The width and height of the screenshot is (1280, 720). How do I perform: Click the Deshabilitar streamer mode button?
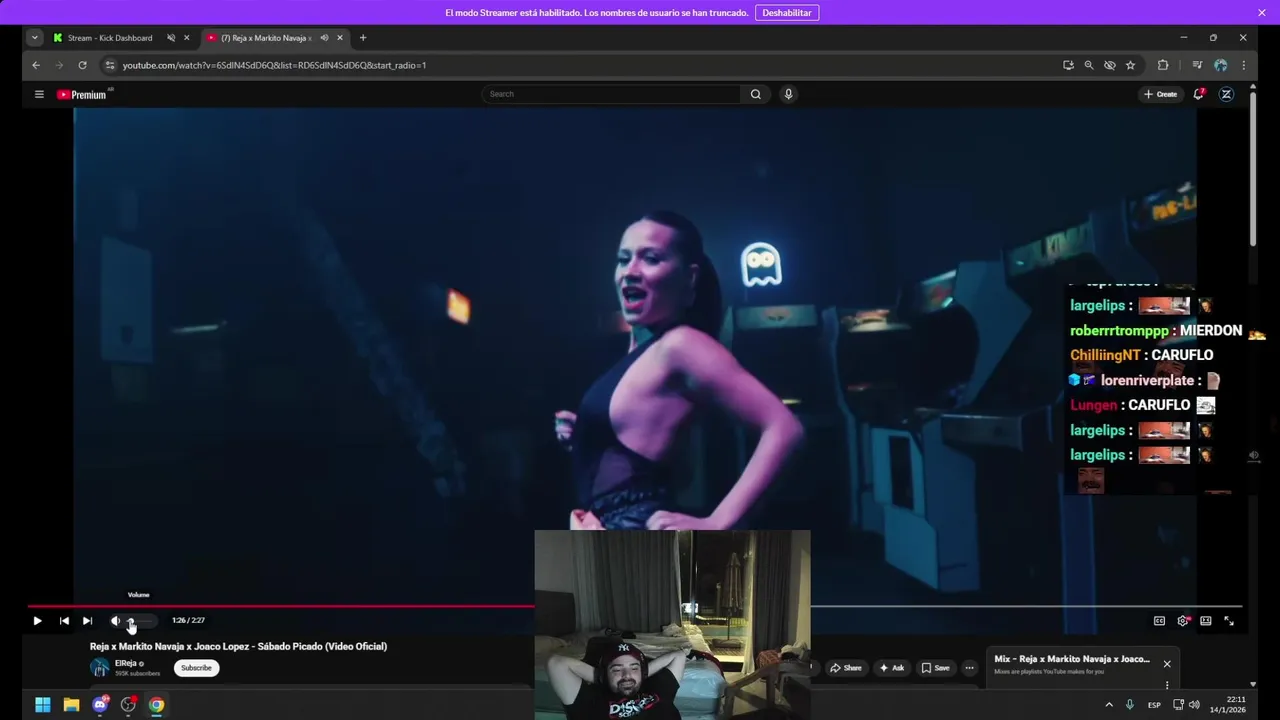(x=787, y=13)
